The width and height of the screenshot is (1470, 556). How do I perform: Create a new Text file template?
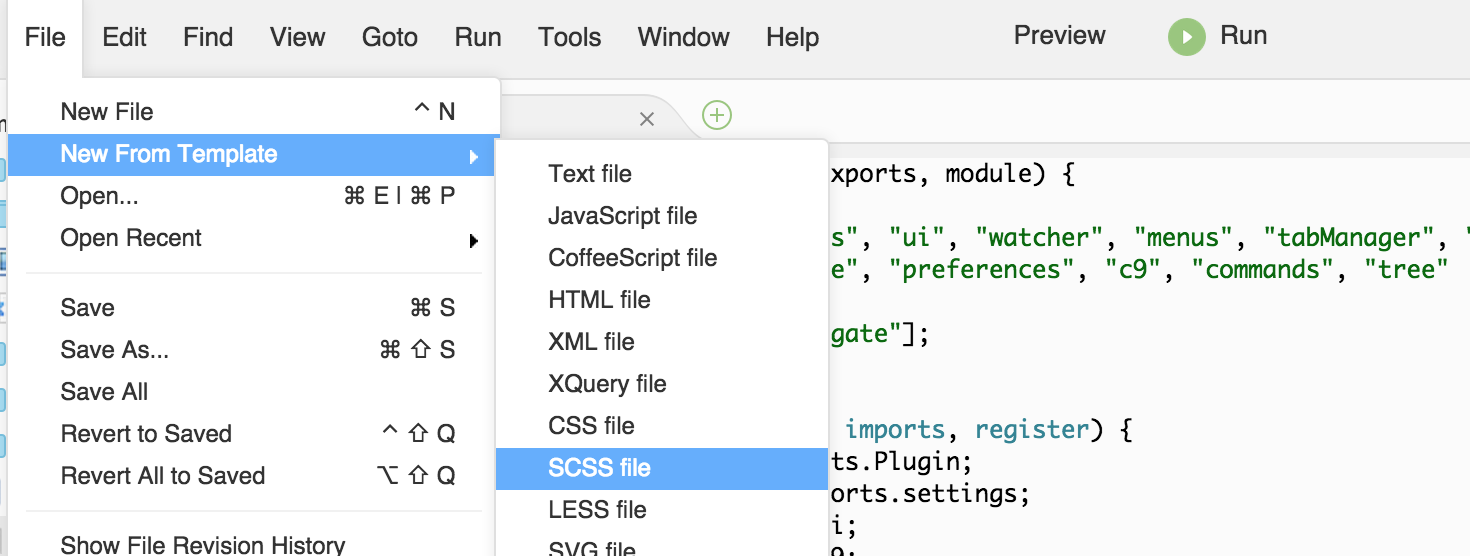pyautogui.click(x=662, y=174)
